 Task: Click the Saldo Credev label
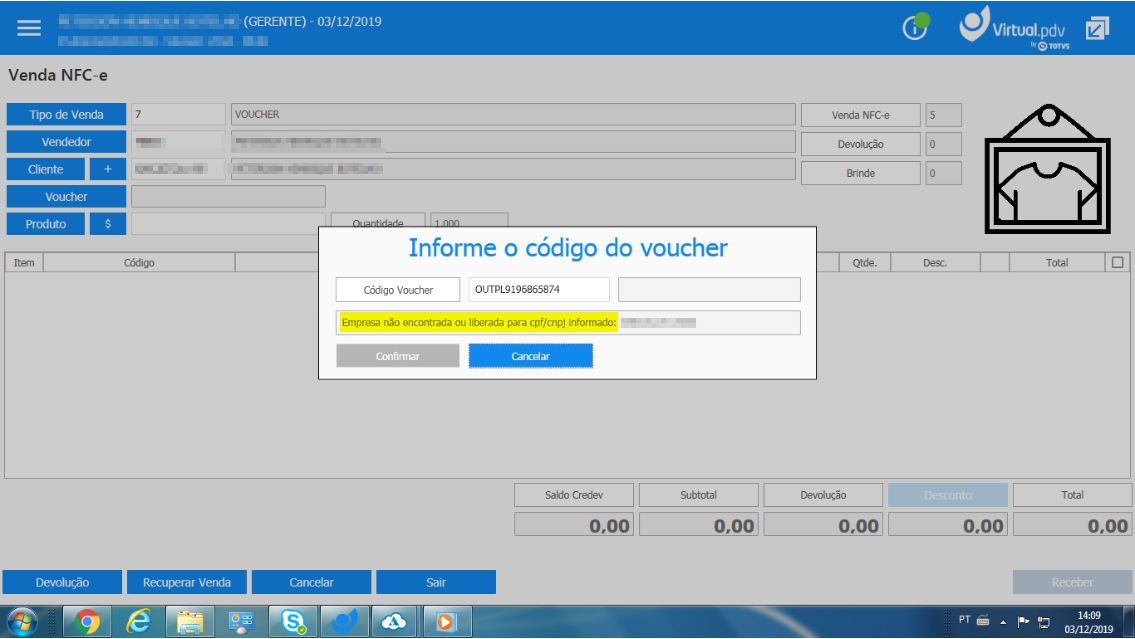574,495
